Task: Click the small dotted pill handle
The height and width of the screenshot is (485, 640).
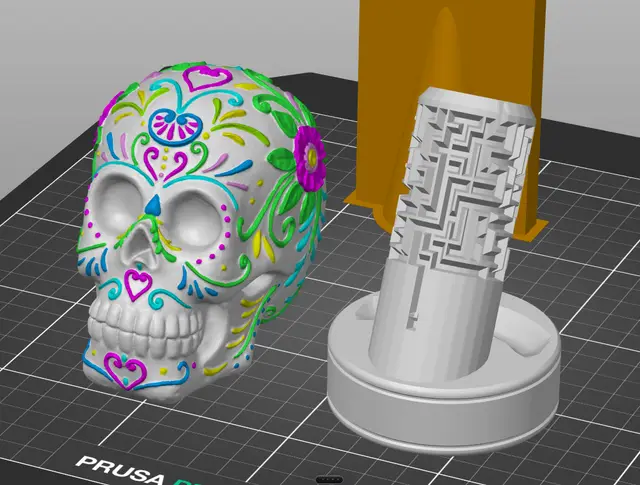Action: [329, 479]
